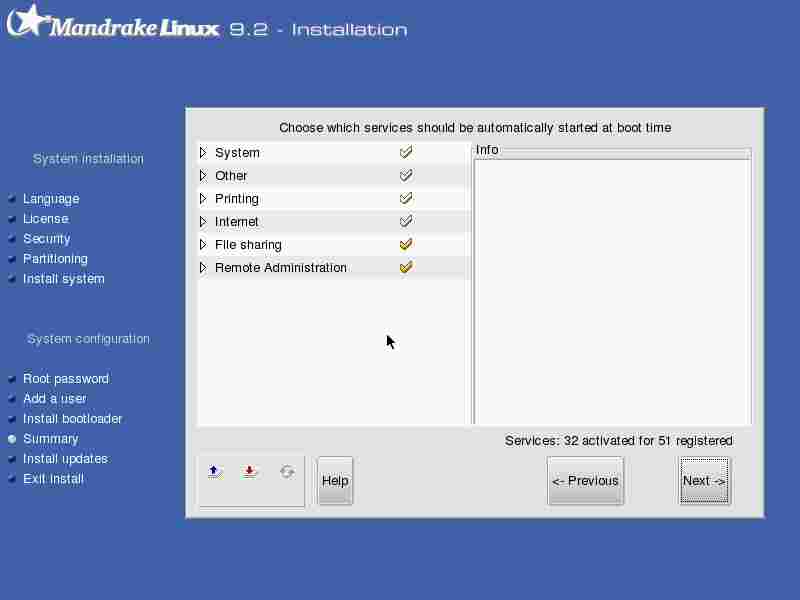Click the Install system step
This screenshot has width=800, height=600.
click(x=64, y=279)
